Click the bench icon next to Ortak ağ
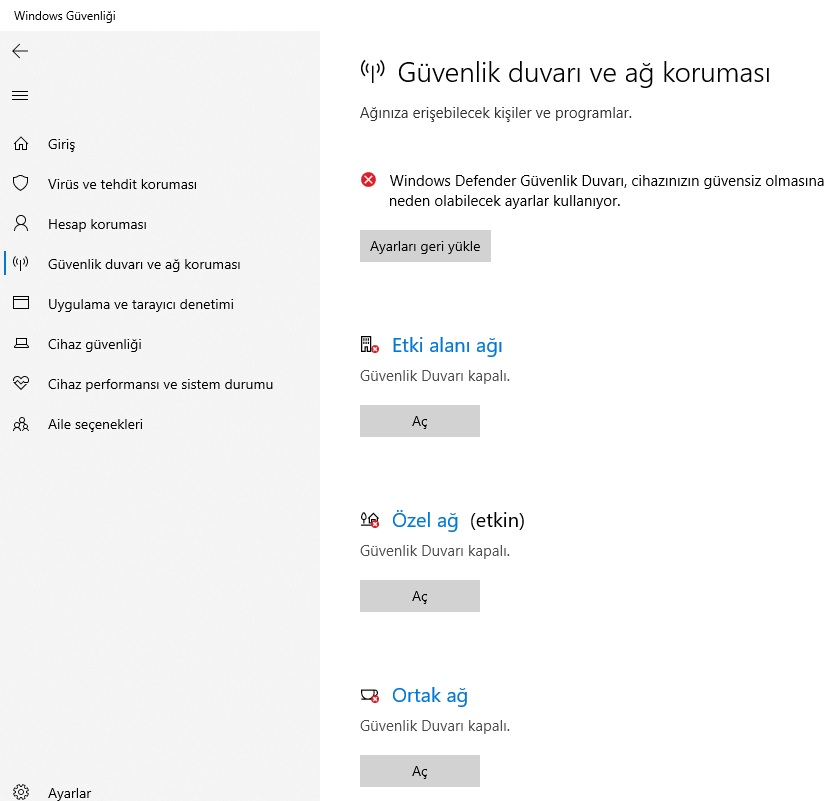 369,695
